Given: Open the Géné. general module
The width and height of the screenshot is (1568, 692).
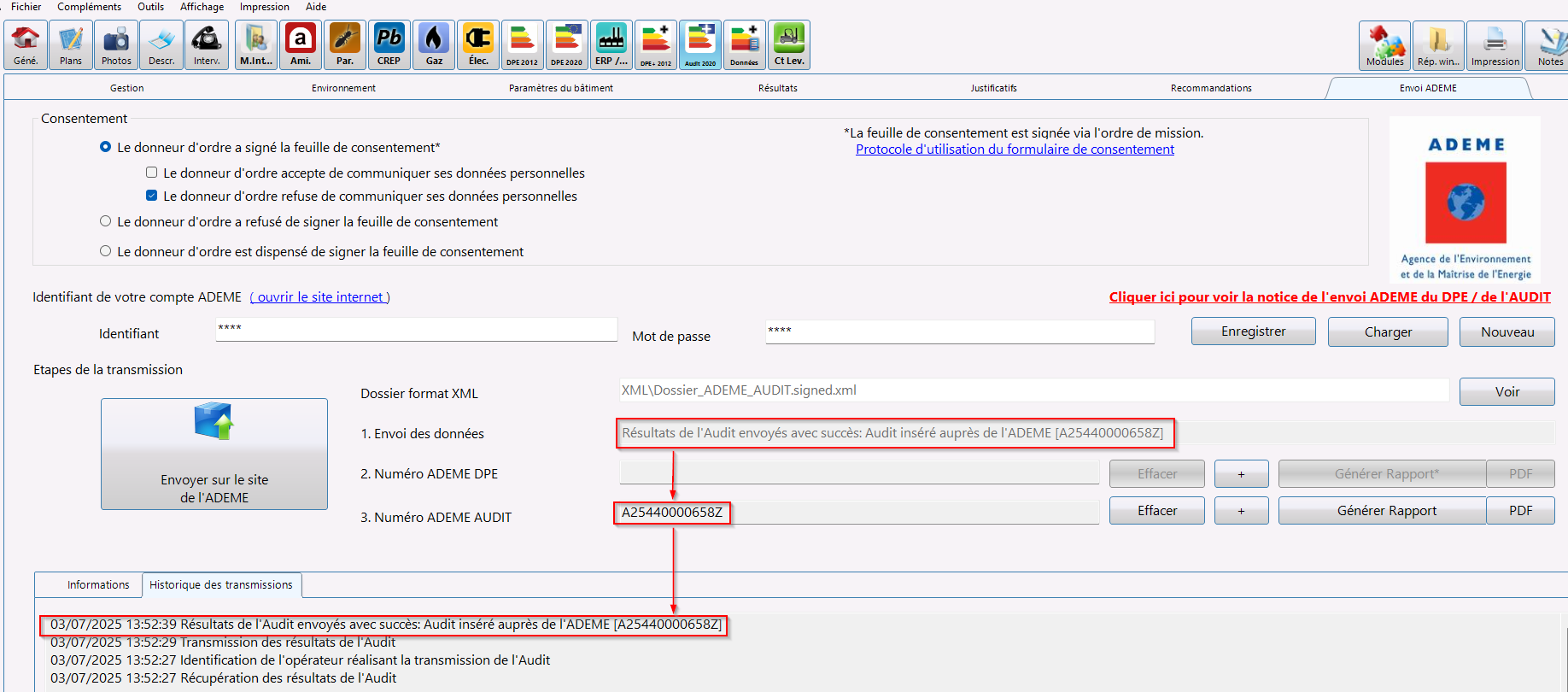Looking at the screenshot, I should pos(26,45).
